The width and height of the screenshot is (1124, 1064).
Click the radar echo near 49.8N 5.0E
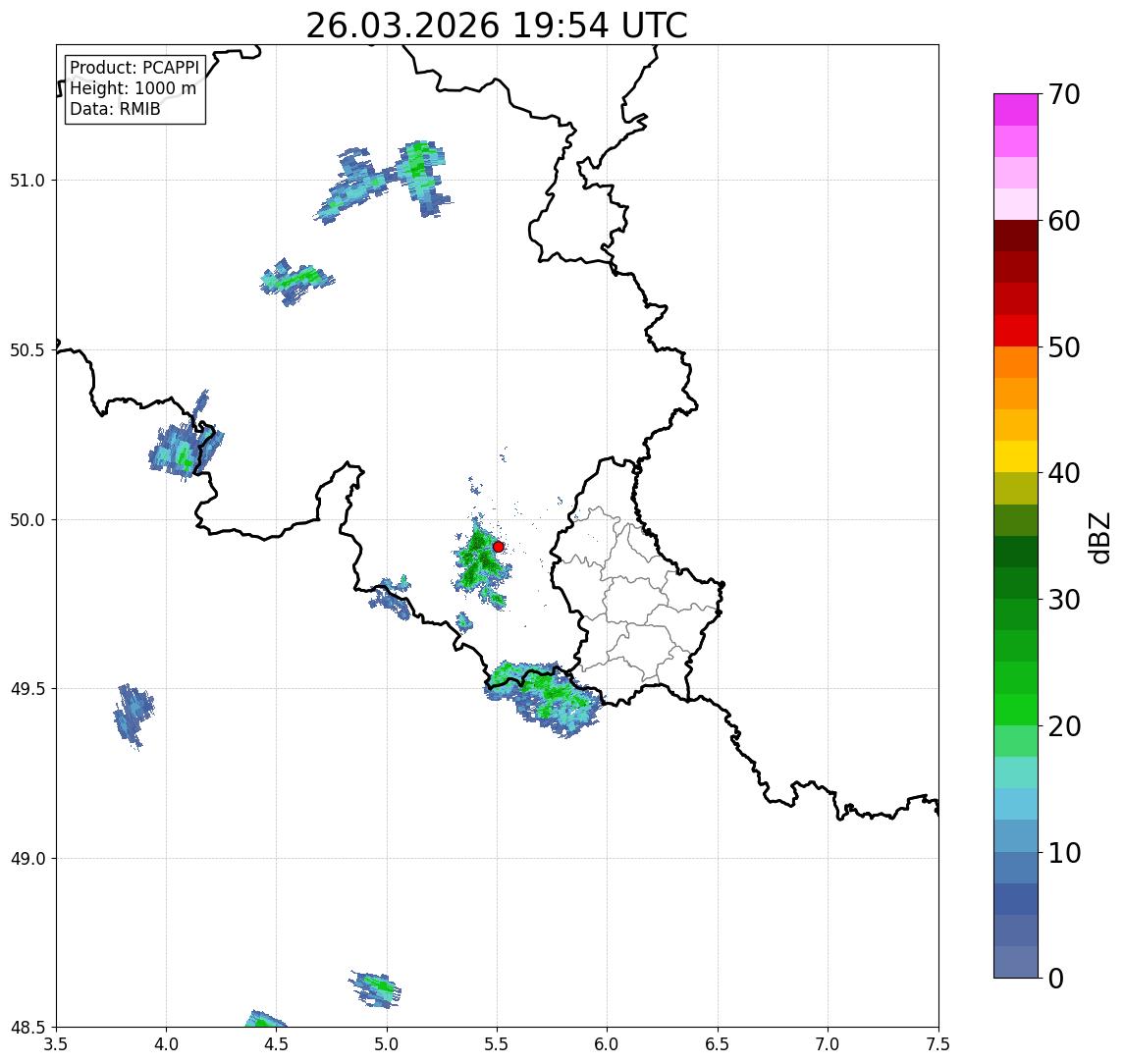point(391,597)
